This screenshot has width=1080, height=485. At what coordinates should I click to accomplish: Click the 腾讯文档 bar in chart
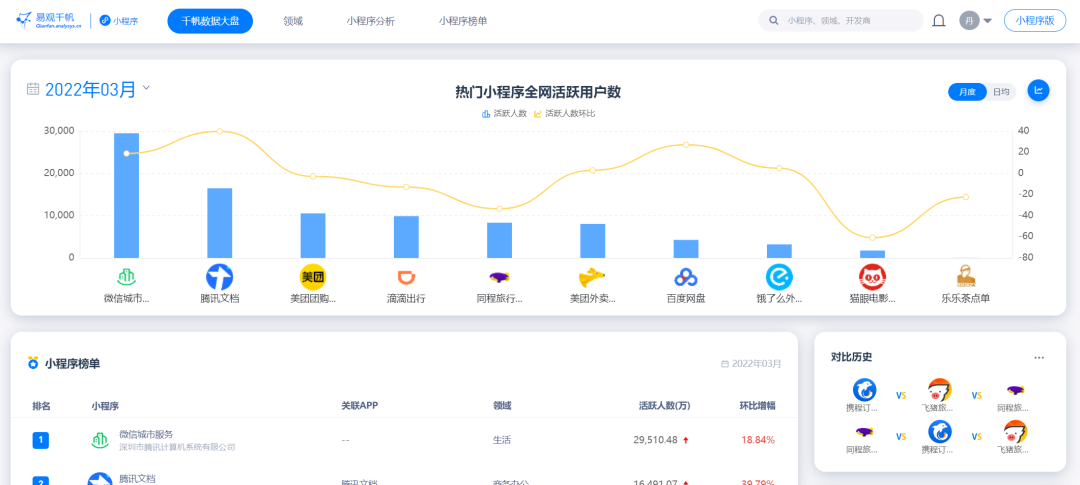219,223
